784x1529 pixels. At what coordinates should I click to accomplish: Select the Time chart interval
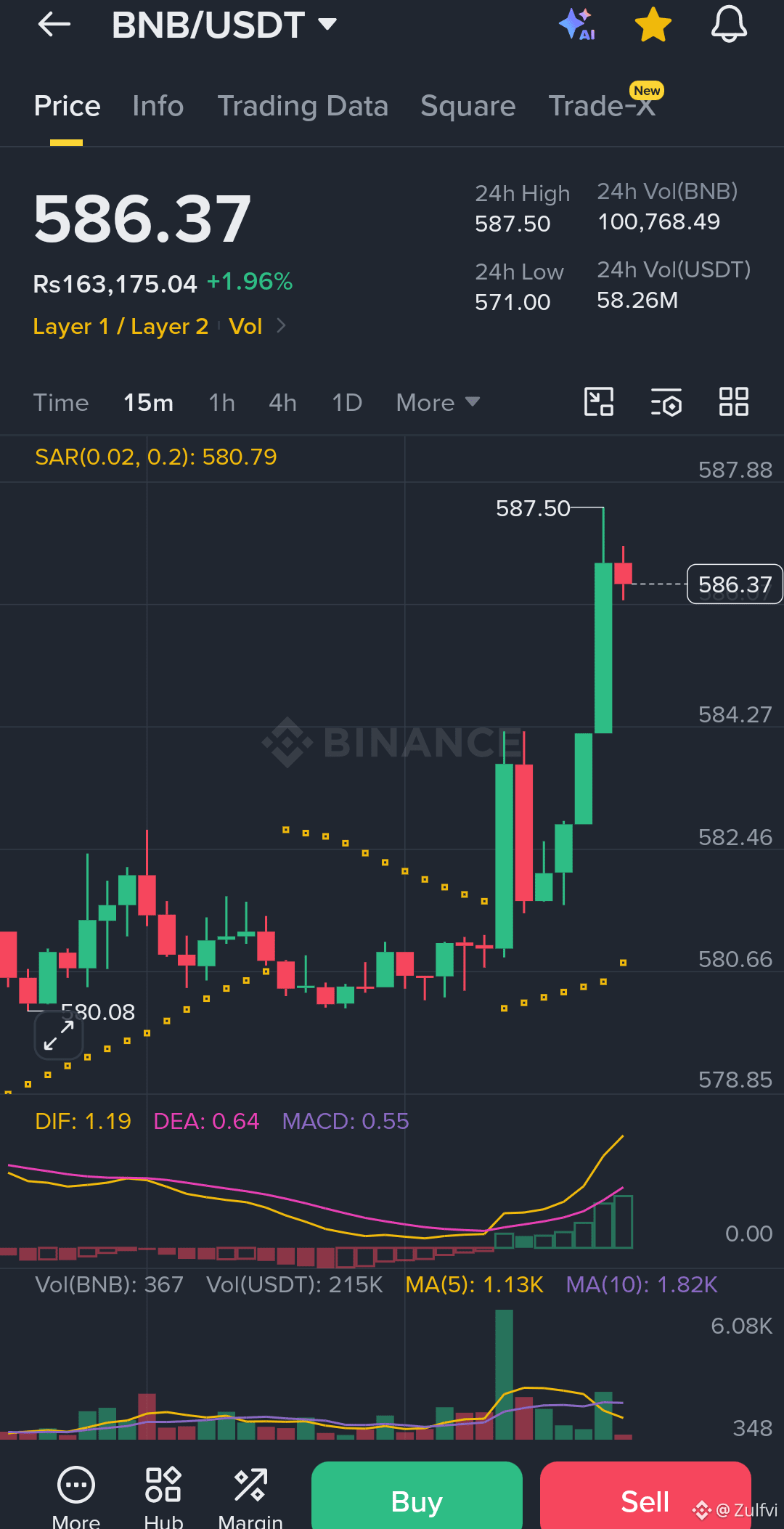(x=61, y=402)
